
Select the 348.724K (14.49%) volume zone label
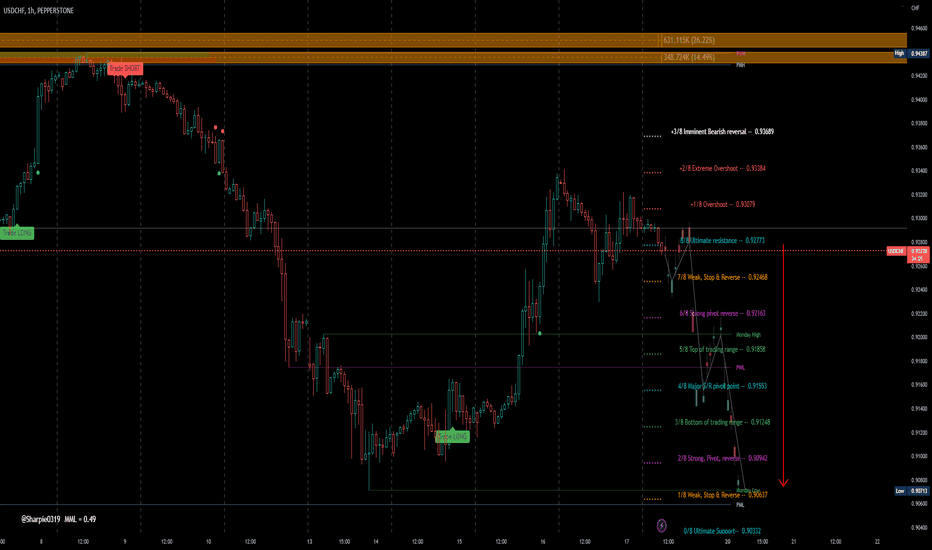pos(689,57)
